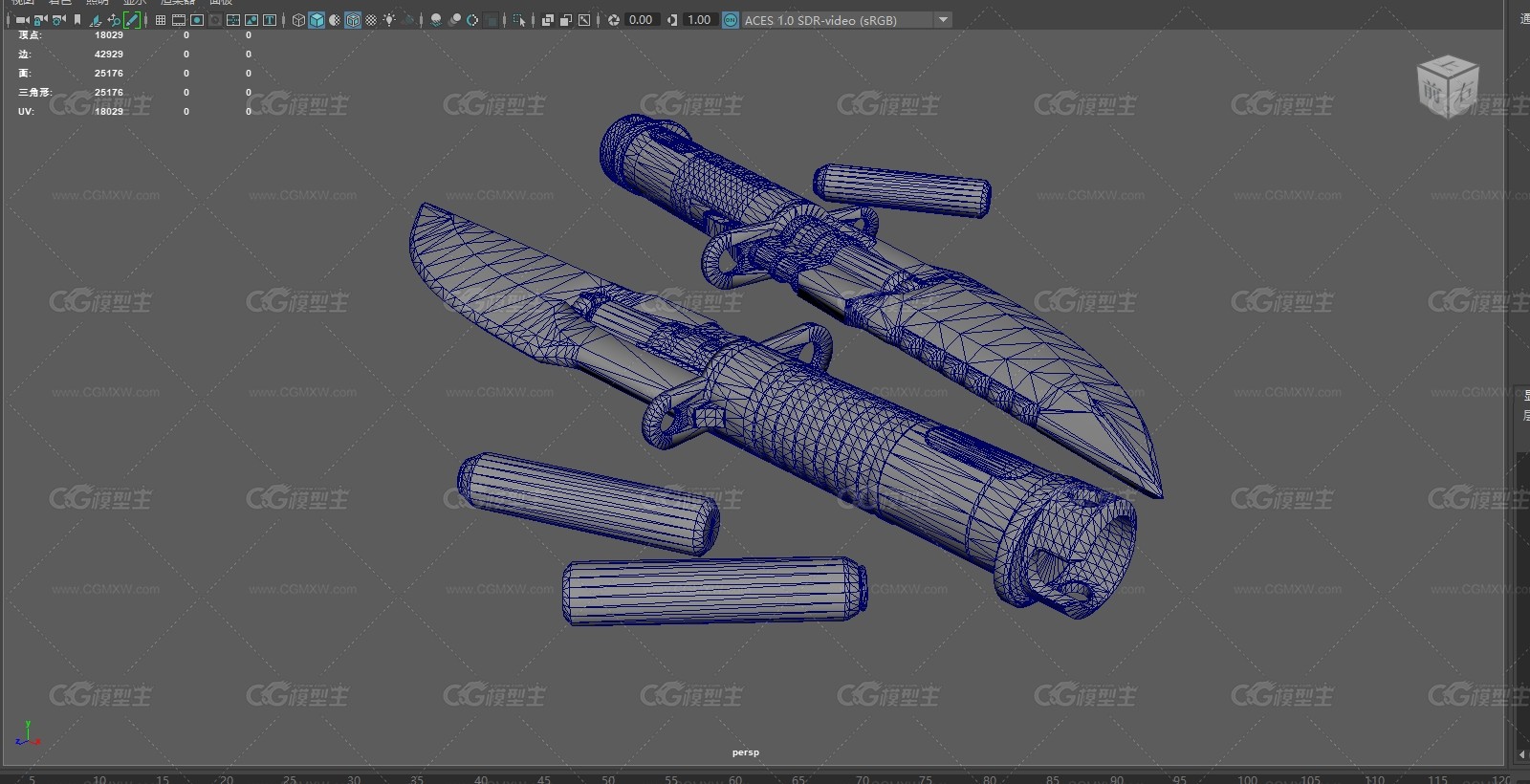
Task: Toggle the View Transform ON button
Action: click(730, 20)
